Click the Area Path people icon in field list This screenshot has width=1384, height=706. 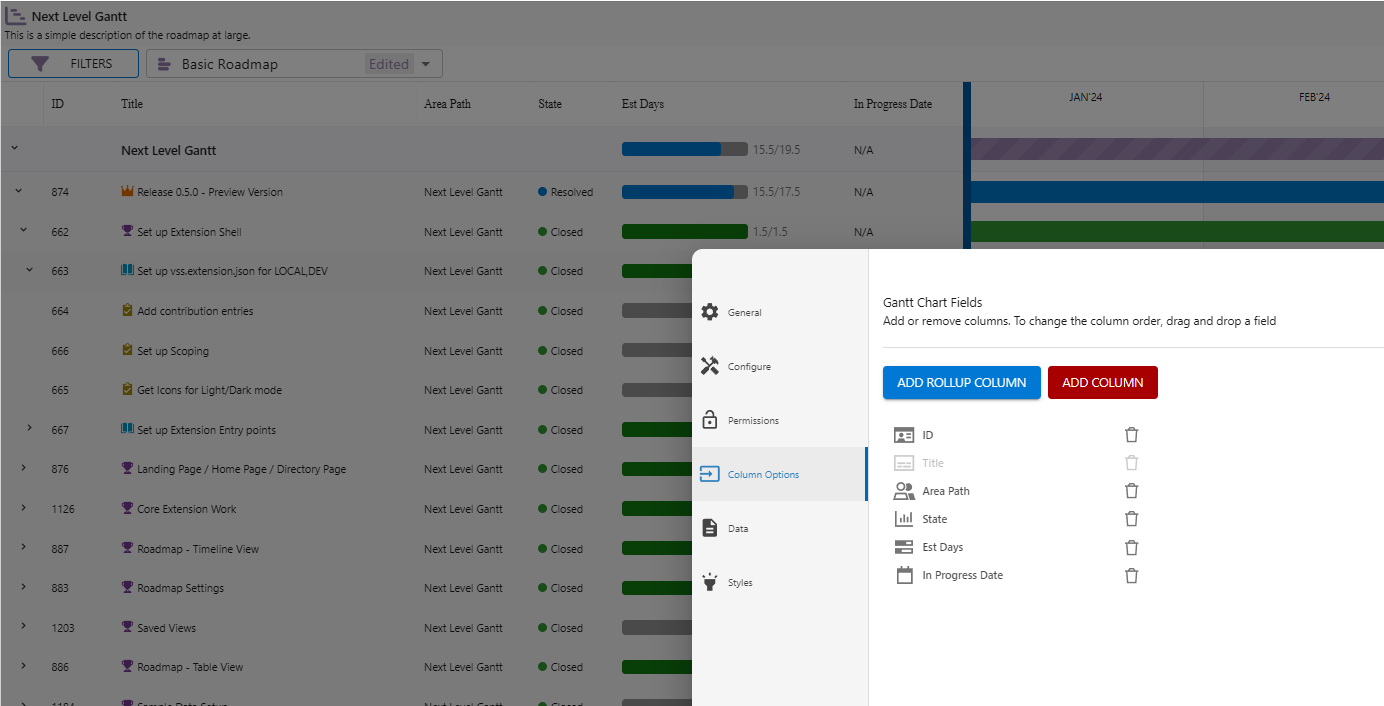[x=904, y=490]
